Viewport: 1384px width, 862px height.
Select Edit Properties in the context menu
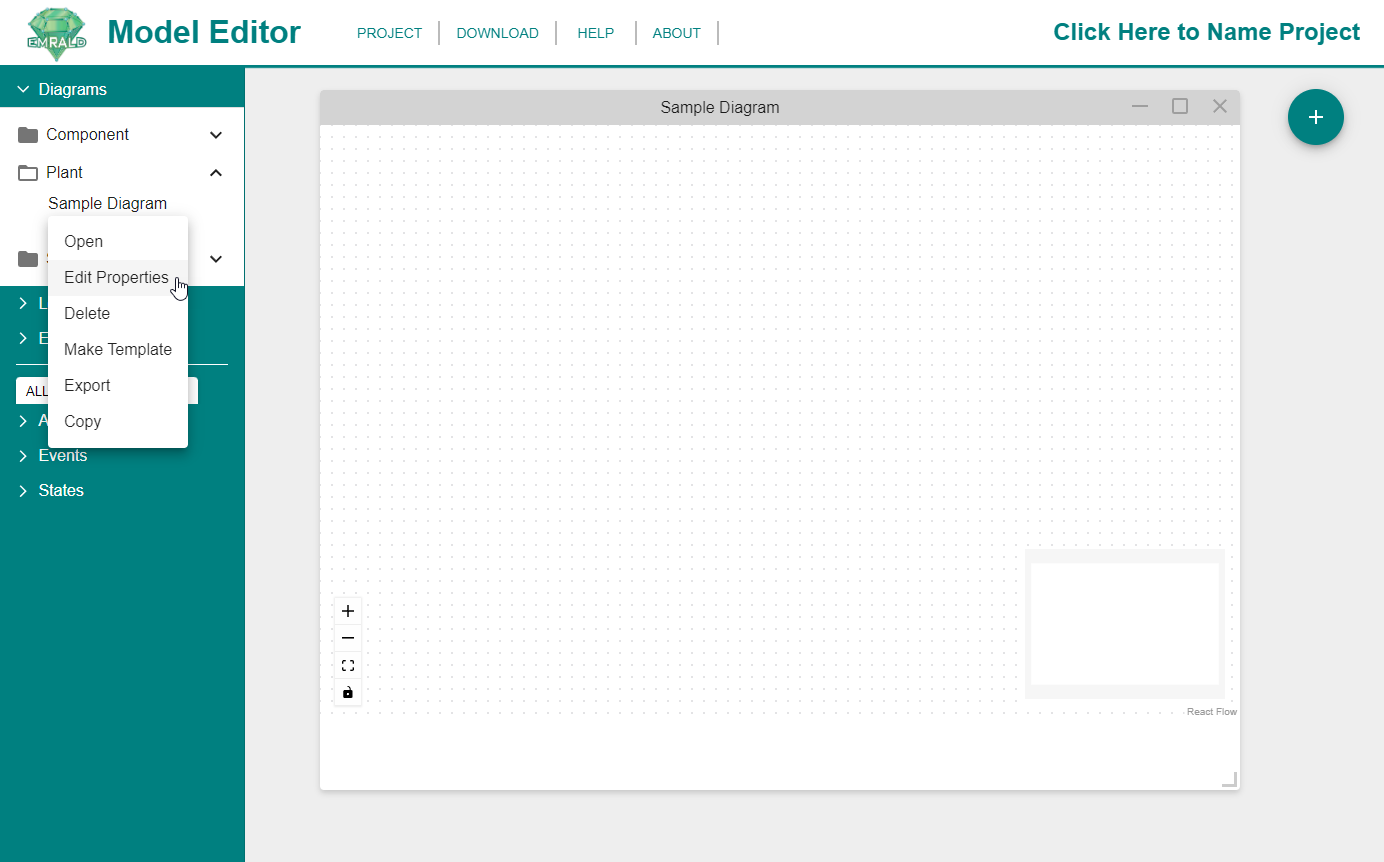(118, 277)
